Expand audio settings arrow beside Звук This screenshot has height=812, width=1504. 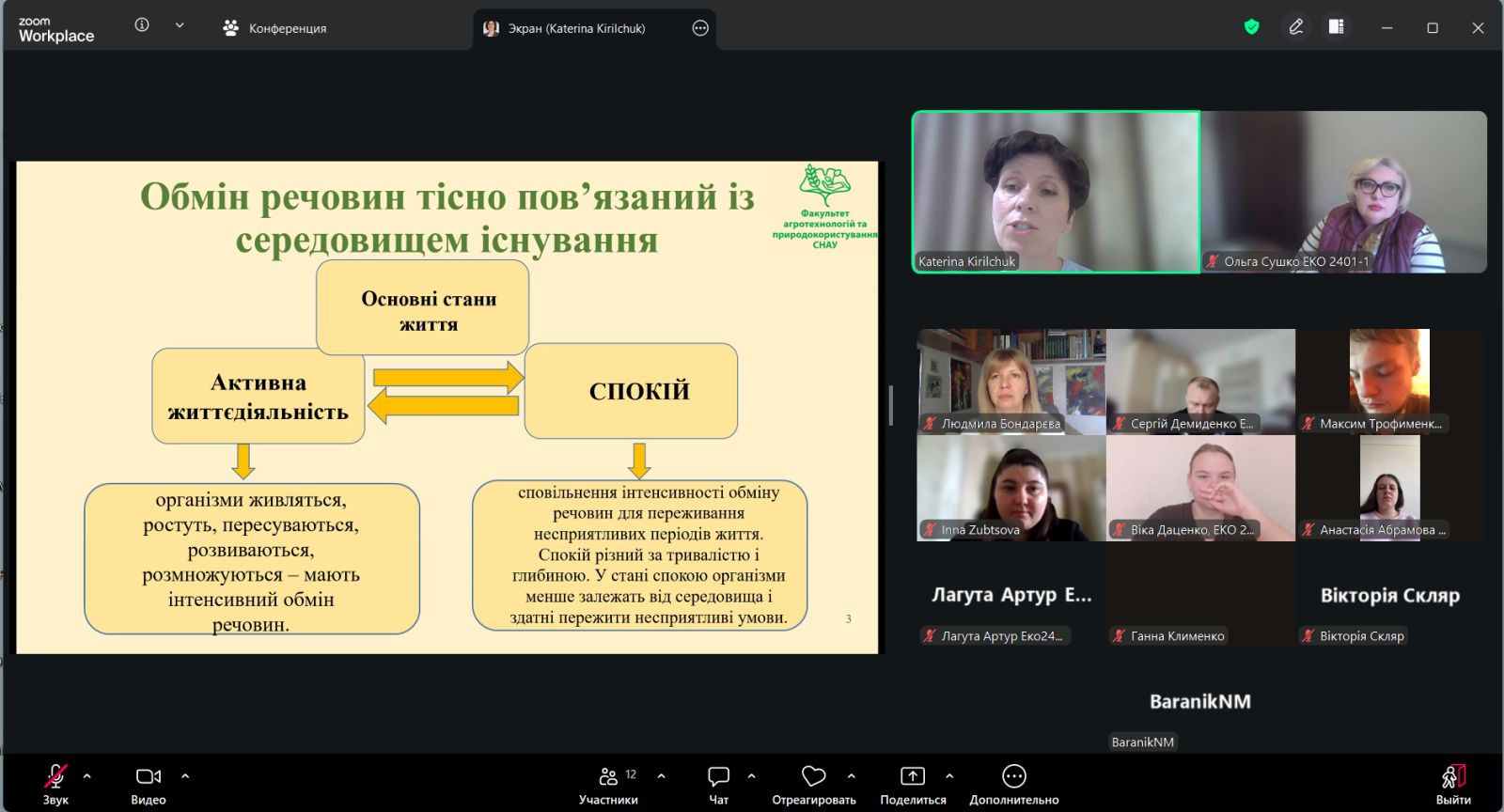(x=87, y=776)
